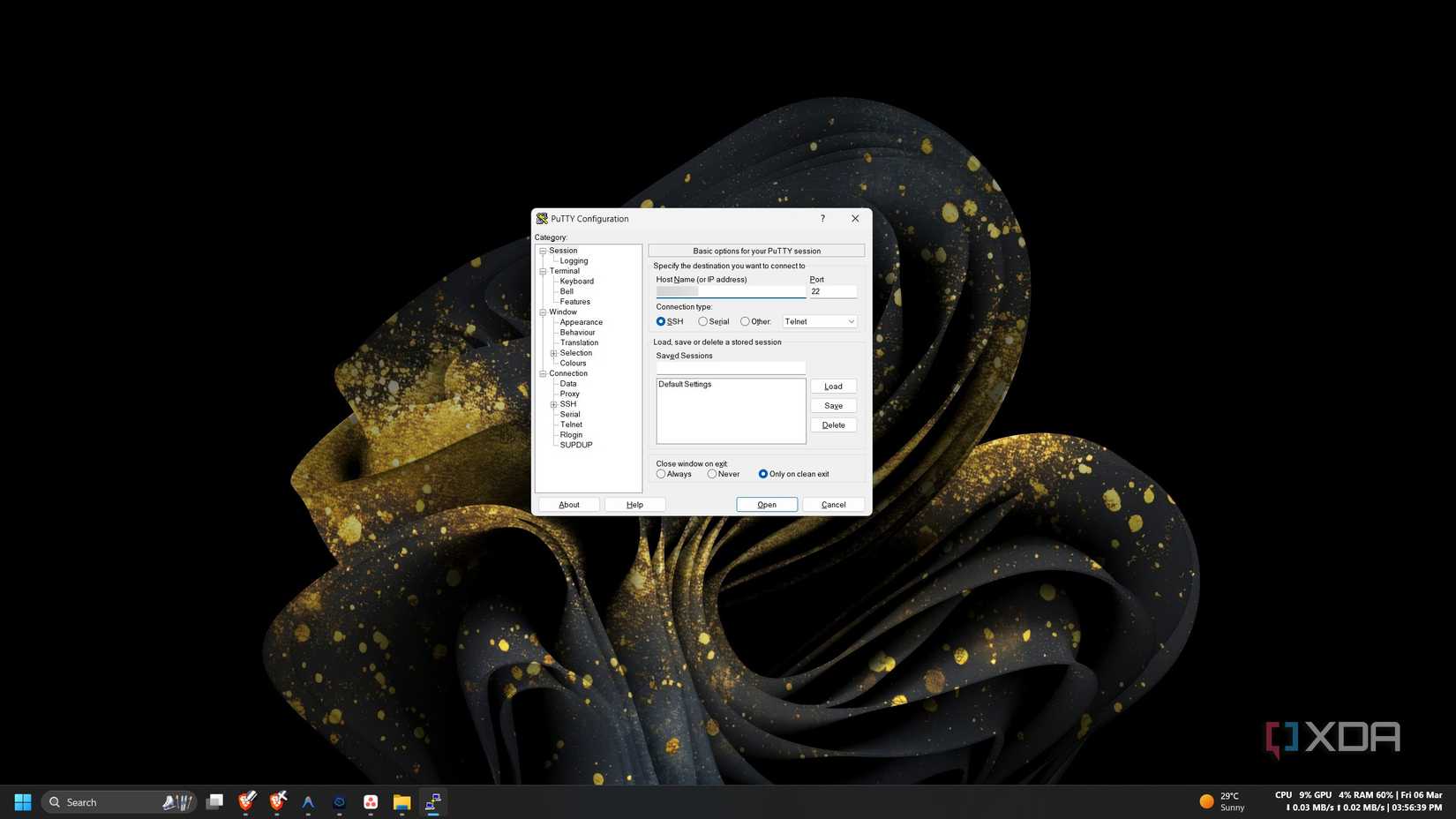Click the PuTTY icon in the dialog title bar

coord(541,218)
